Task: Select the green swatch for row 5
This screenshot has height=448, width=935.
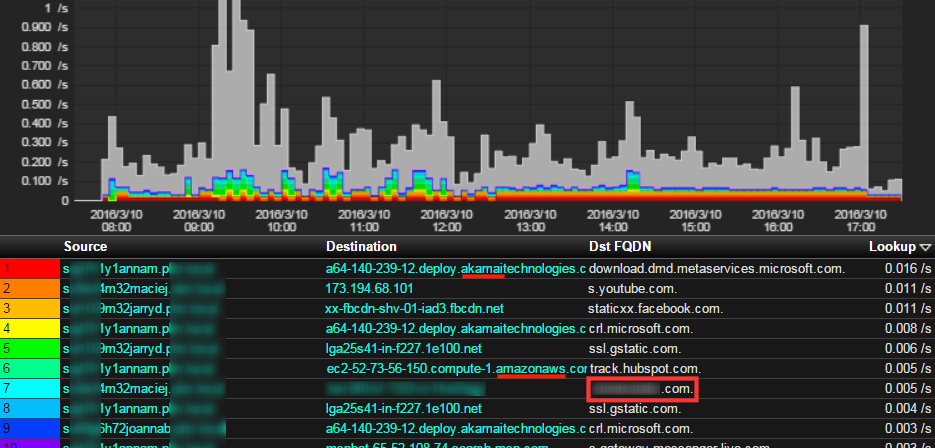Action: 30,348
